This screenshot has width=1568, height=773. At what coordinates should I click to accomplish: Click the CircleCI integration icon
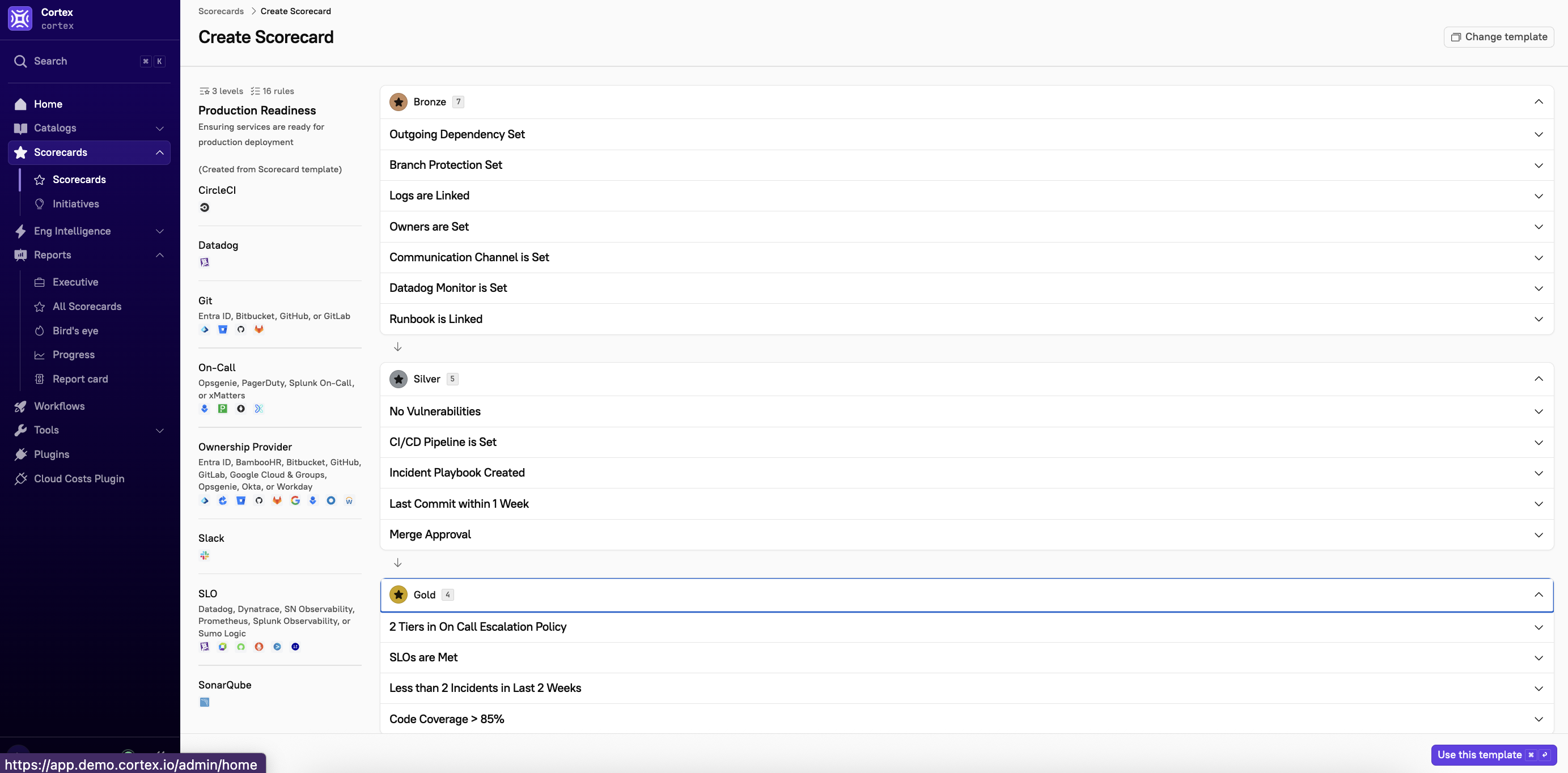coord(205,207)
